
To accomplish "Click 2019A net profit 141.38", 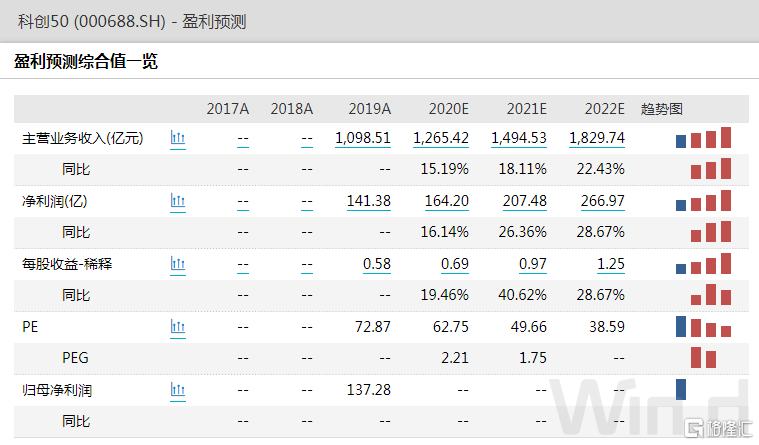I will [368, 201].
